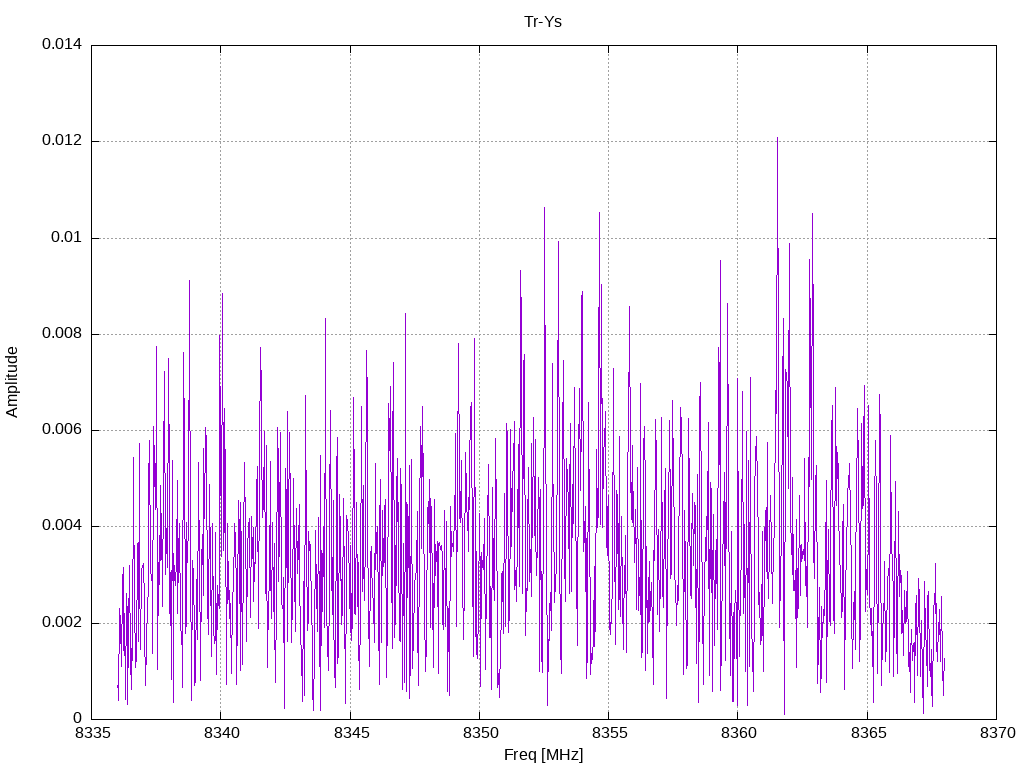
Task: Click the y-axis tick 0.002
Action: tap(62, 622)
